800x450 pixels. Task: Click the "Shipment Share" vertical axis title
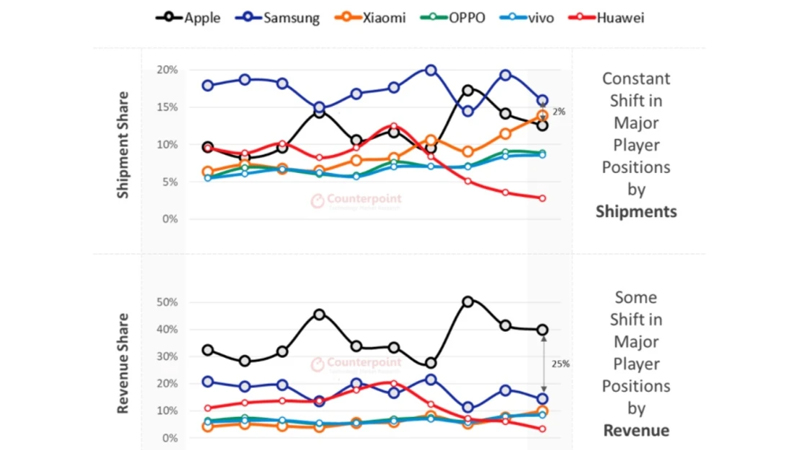click(x=124, y=146)
